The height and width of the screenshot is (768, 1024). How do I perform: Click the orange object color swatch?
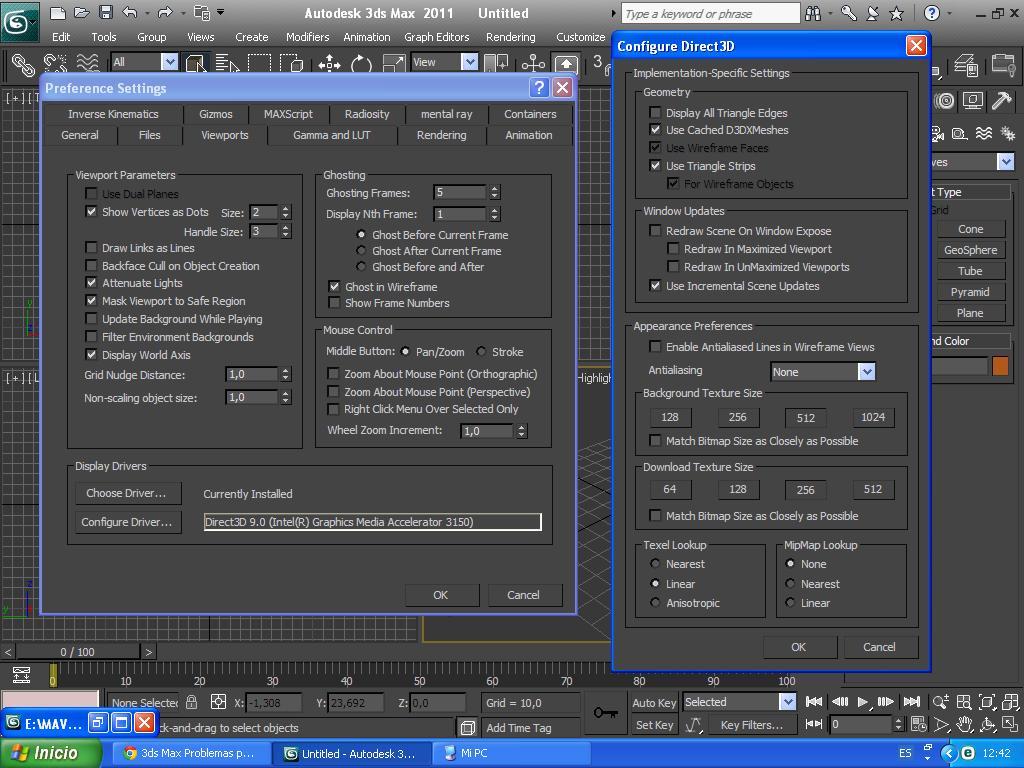(x=1000, y=366)
